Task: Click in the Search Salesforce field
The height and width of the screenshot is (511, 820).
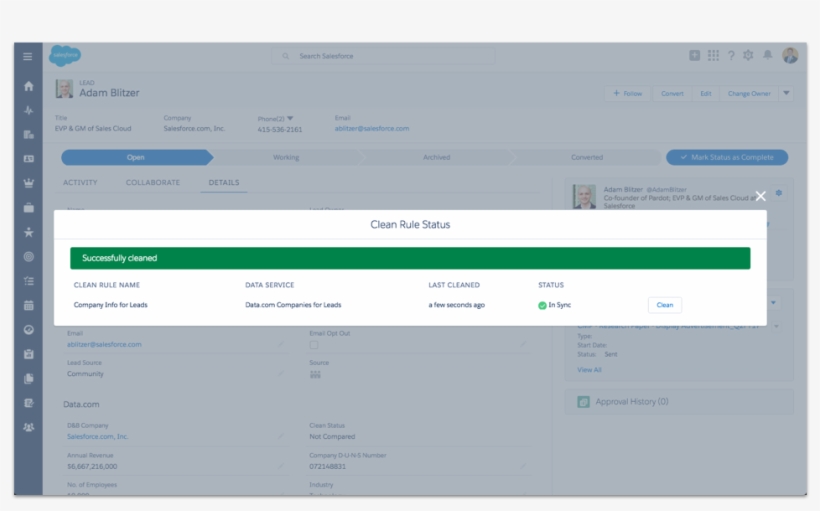Action: (383, 56)
